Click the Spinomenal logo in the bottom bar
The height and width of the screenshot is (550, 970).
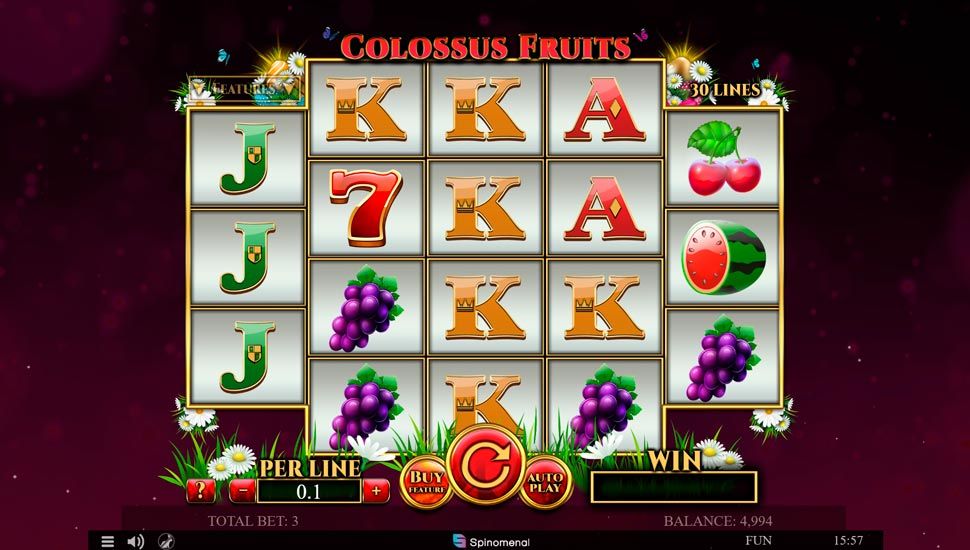coord(491,541)
